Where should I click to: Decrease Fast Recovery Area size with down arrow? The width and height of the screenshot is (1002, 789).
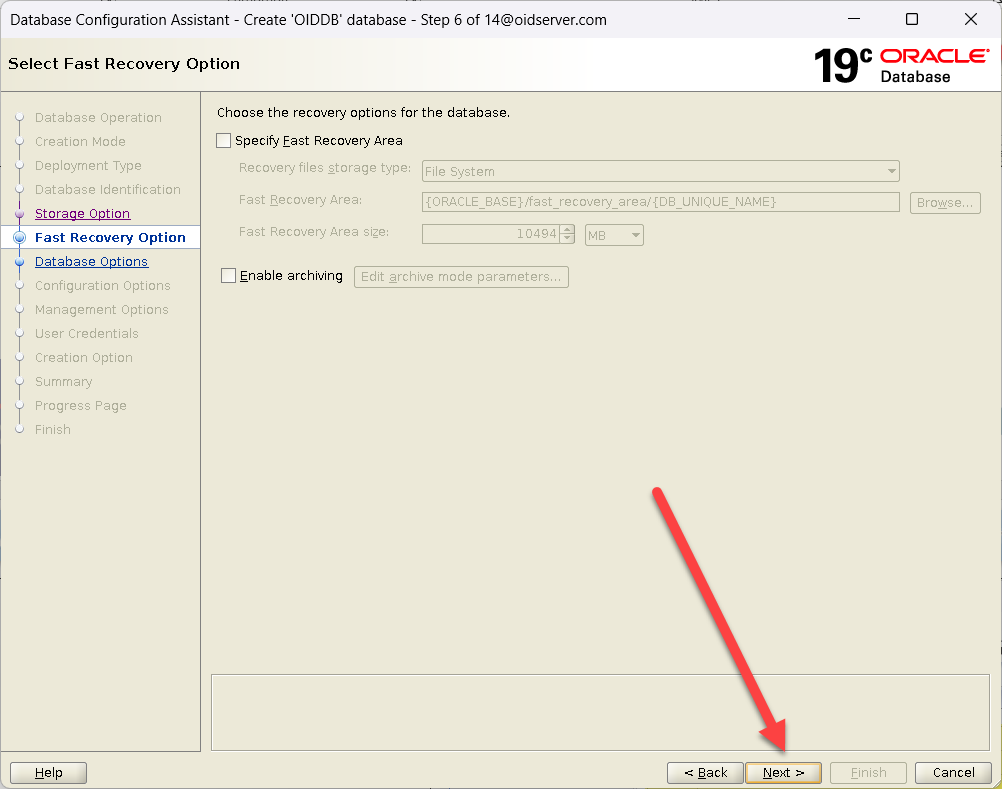coord(567,240)
